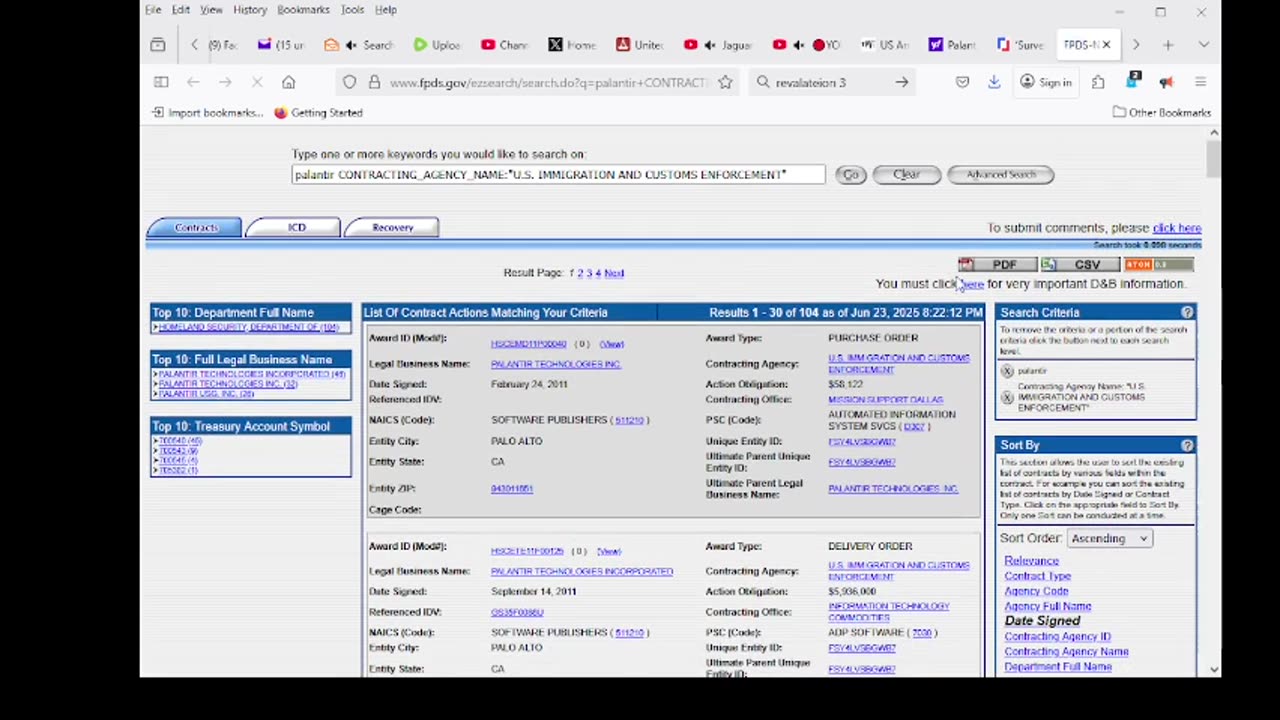The image size is (1280, 720).
Task: Open the Downloads panel icon
Action: [994, 82]
